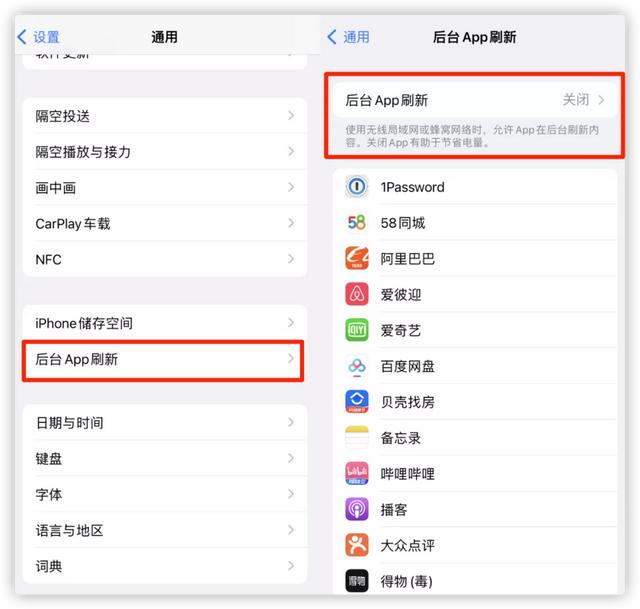Tap the 阿里巴巴 orange app icon
Screen dimensions: 640x609
point(357,258)
